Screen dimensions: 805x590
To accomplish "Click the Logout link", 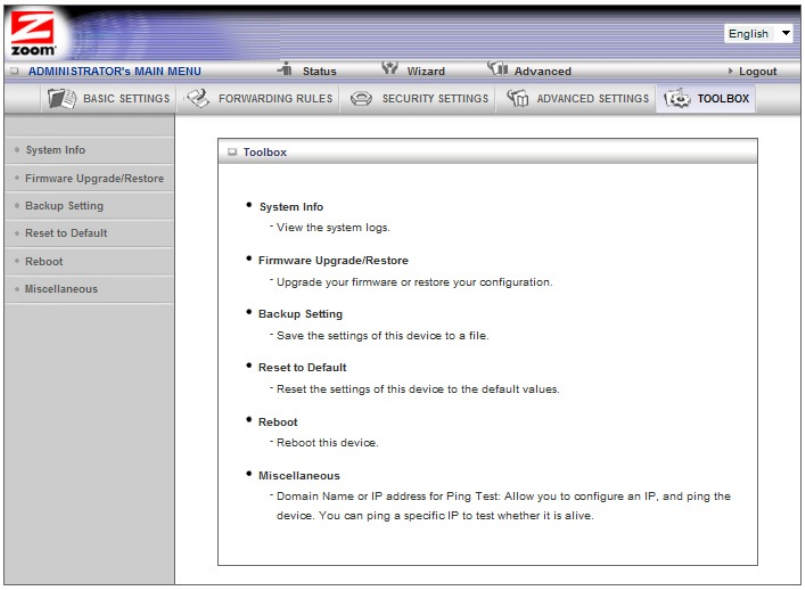I will point(758,71).
